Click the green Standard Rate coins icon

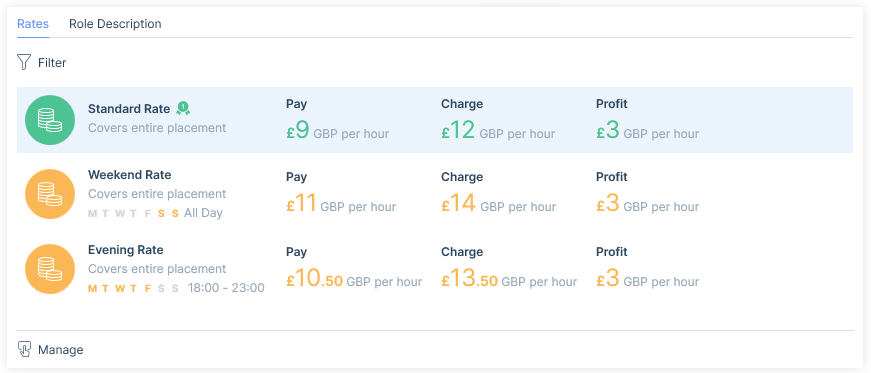(x=50, y=120)
